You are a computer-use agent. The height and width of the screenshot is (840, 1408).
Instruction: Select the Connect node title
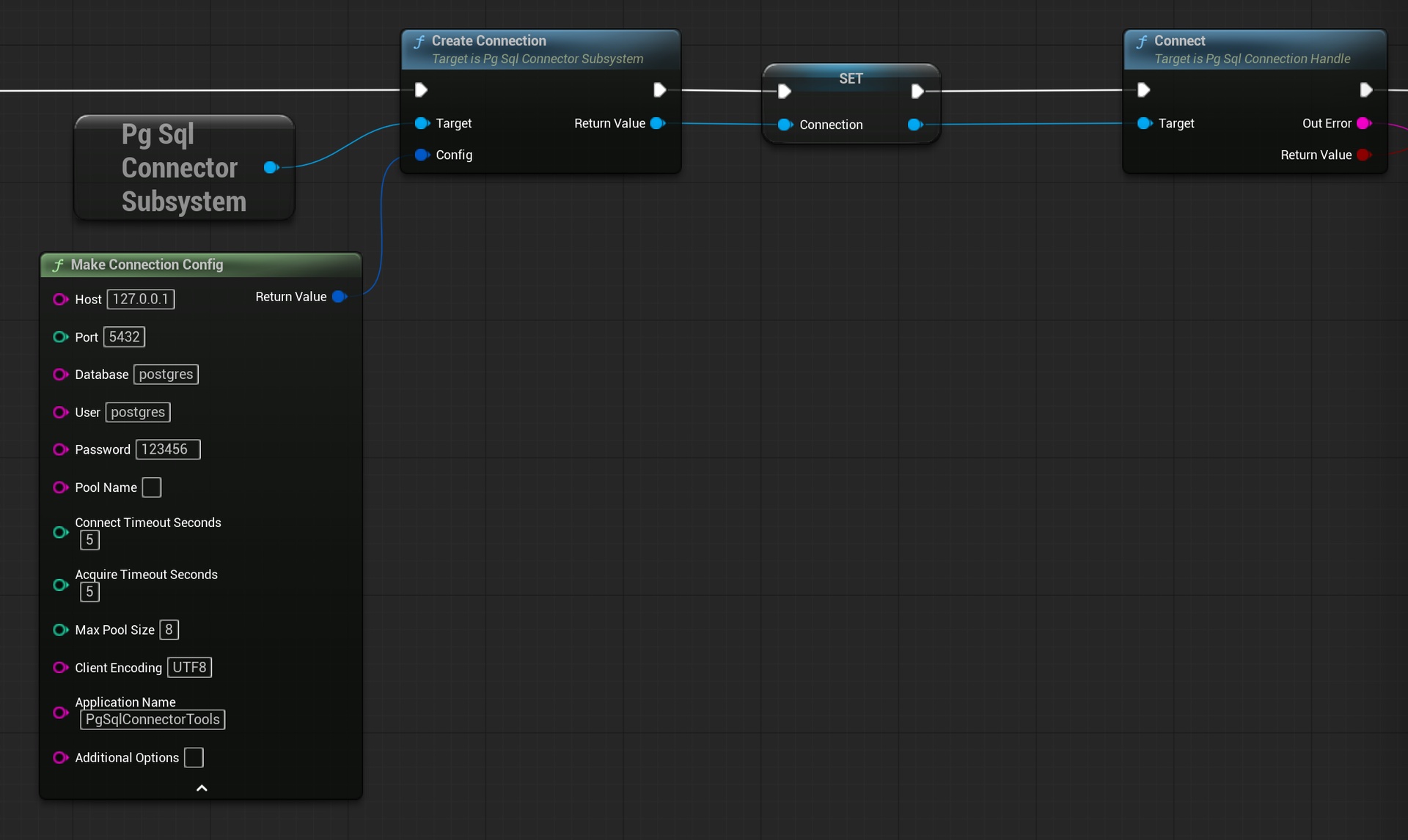(1179, 41)
